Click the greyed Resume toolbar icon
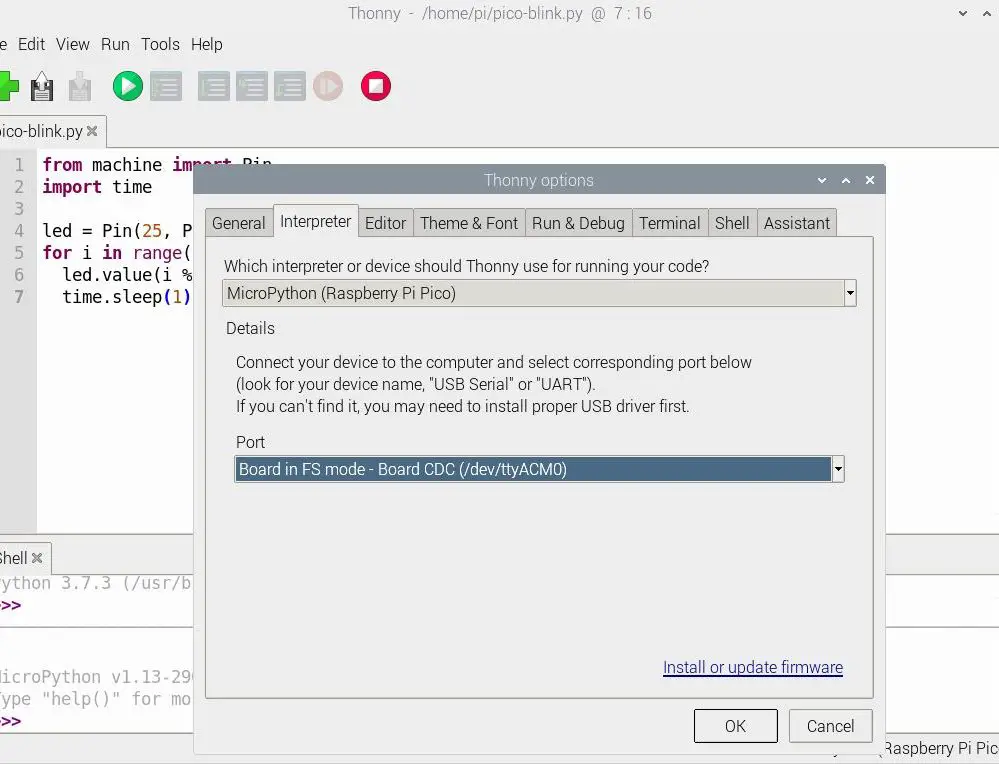 click(x=328, y=86)
